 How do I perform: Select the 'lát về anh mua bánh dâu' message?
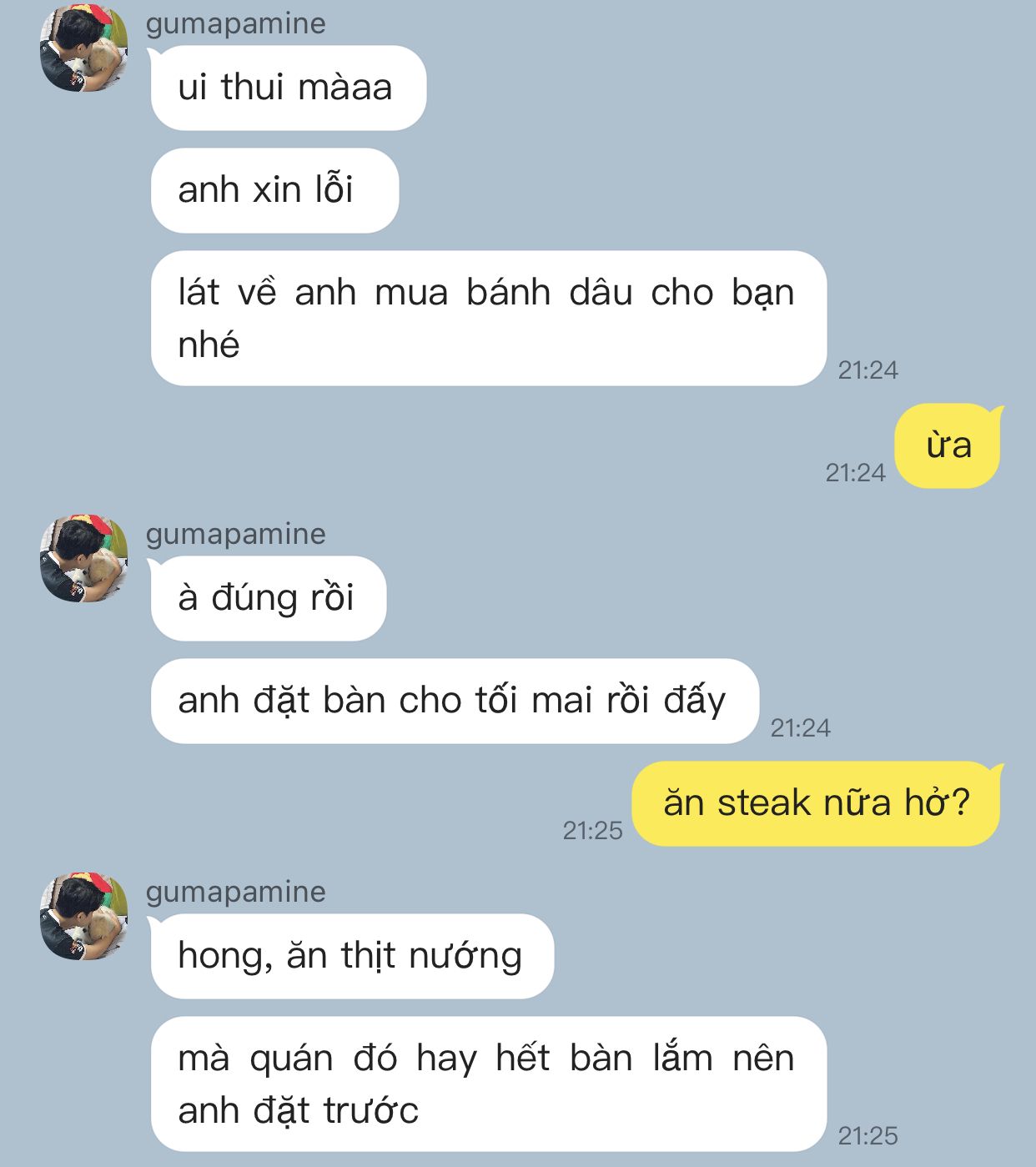click(488, 318)
